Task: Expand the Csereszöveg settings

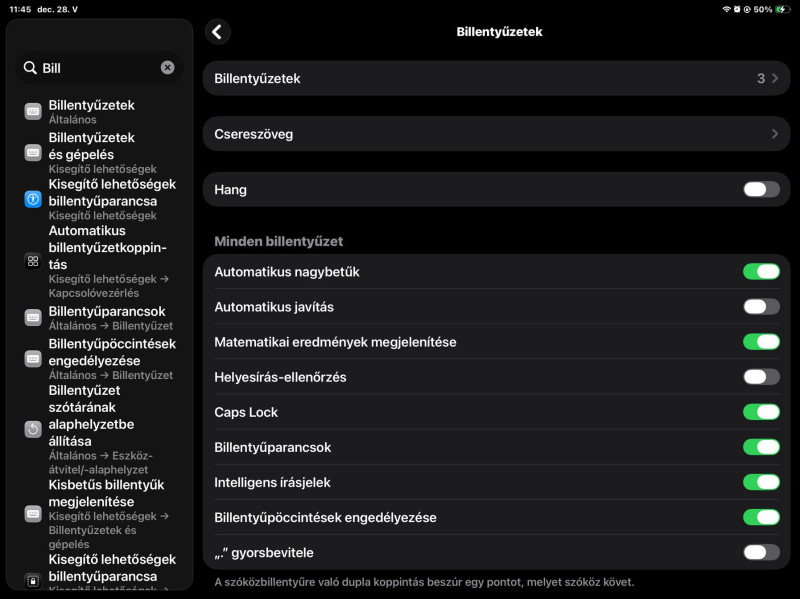Action: click(x=496, y=134)
